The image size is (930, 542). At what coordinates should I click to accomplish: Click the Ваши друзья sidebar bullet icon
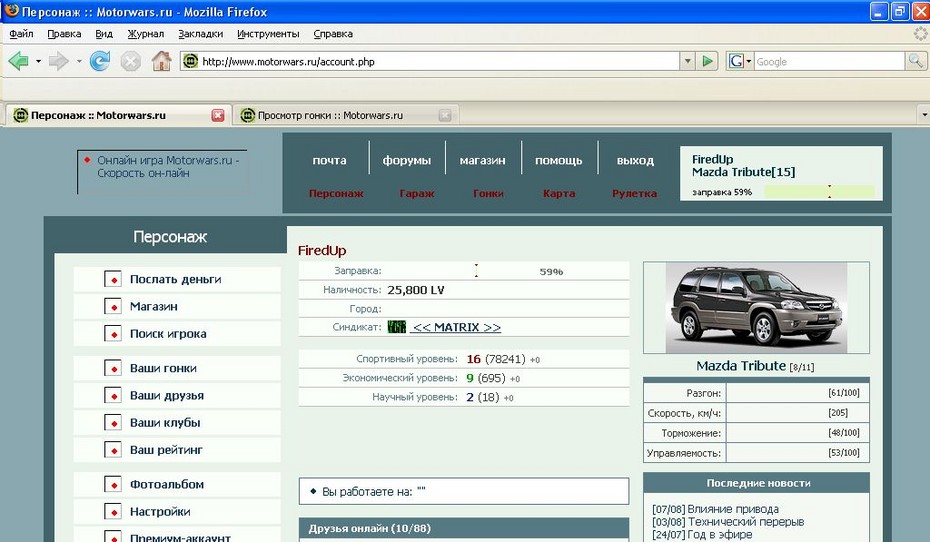(x=113, y=395)
